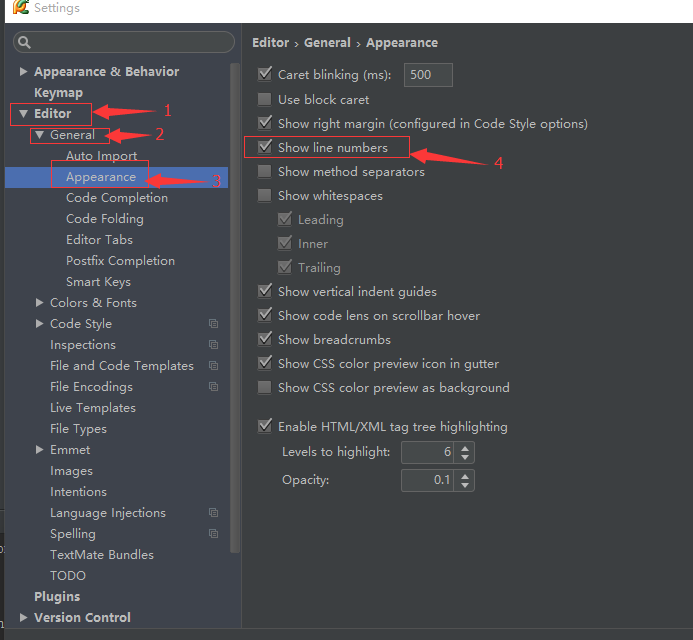
Task: Open the Code Completion settings page
Action: pos(117,198)
